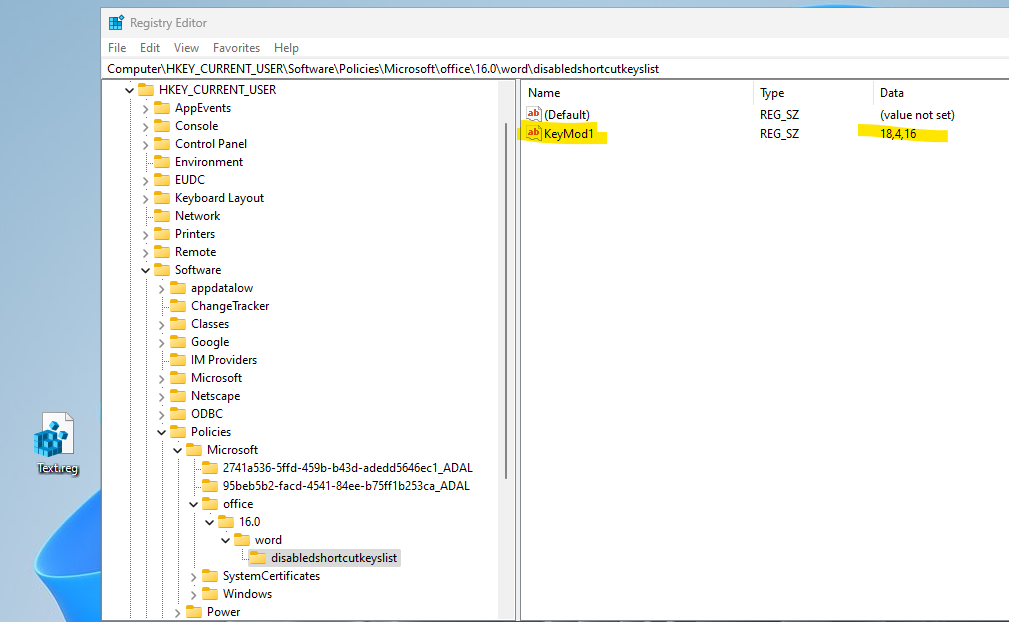
Task: Expand the Control Panel key
Action: 145,145
